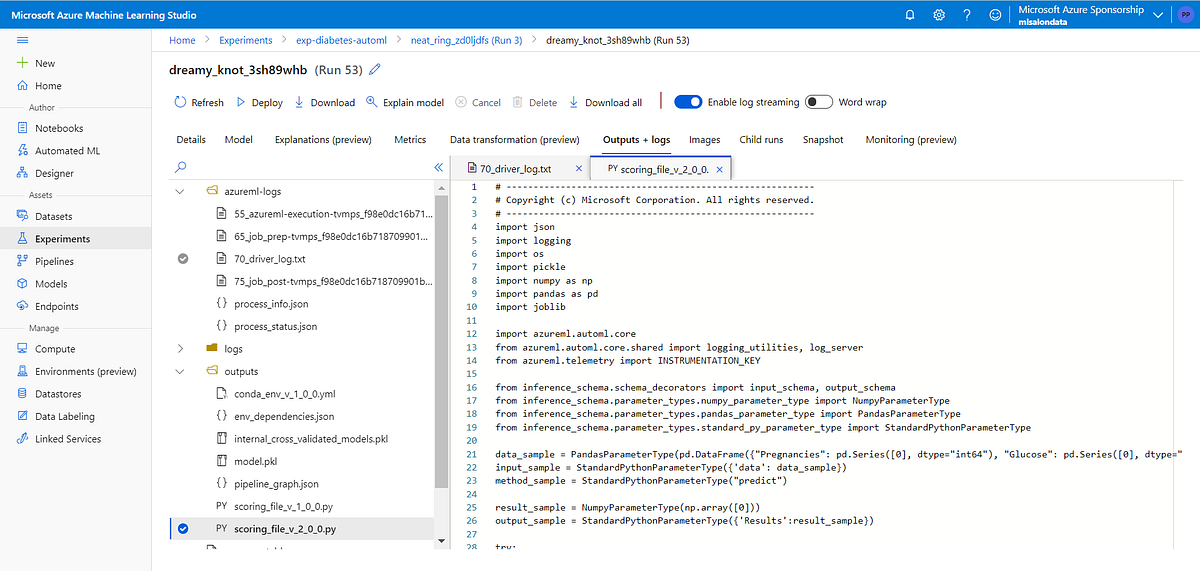Open internal_cross_validated_models.pkl file

(x=310, y=438)
